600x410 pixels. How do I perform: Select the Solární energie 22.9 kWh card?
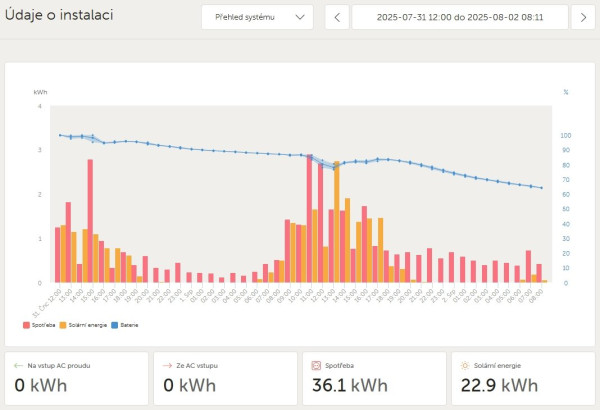(523, 378)
